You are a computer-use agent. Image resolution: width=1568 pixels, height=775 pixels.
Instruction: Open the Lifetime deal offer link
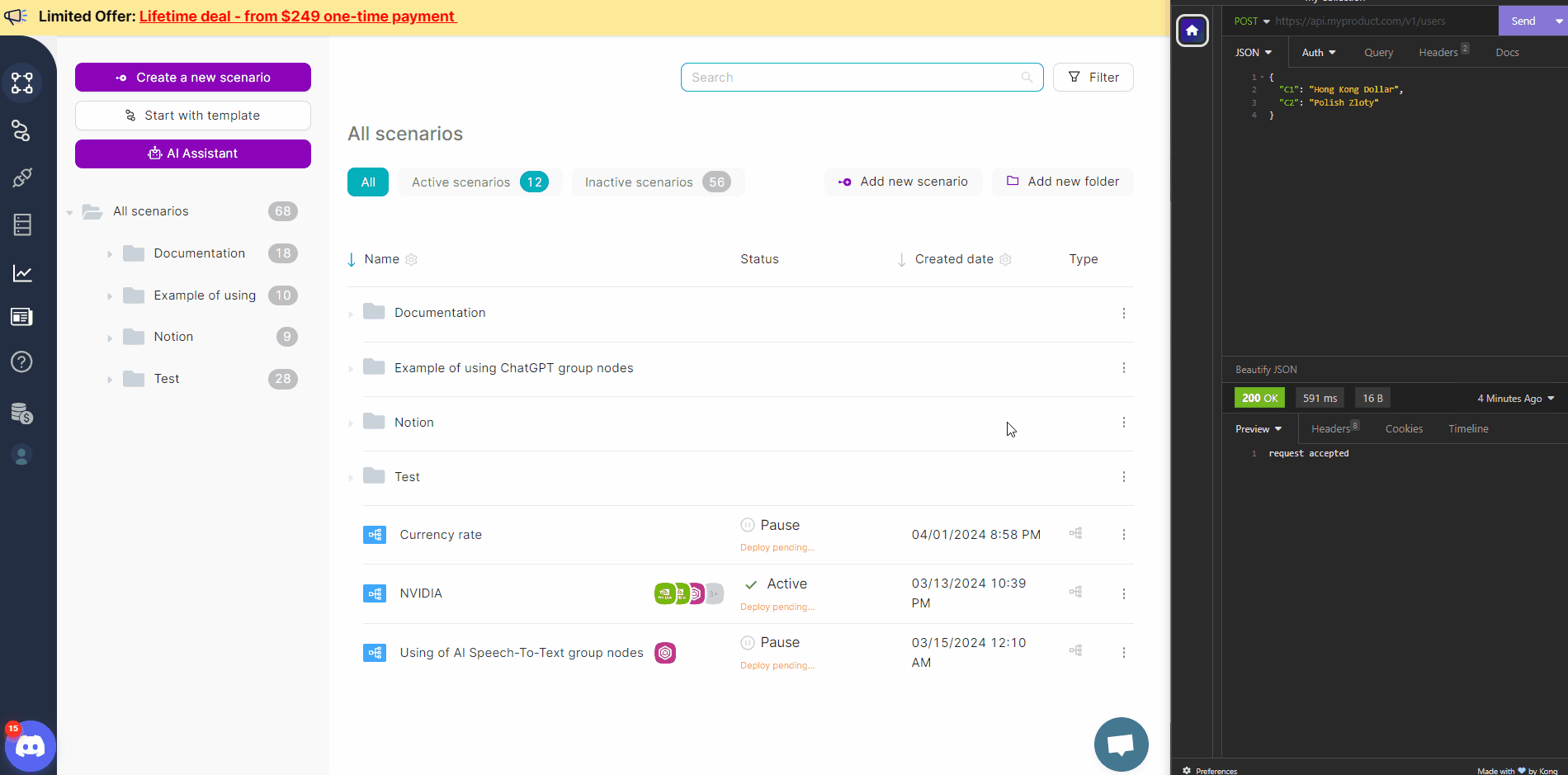tap(297, 17)
